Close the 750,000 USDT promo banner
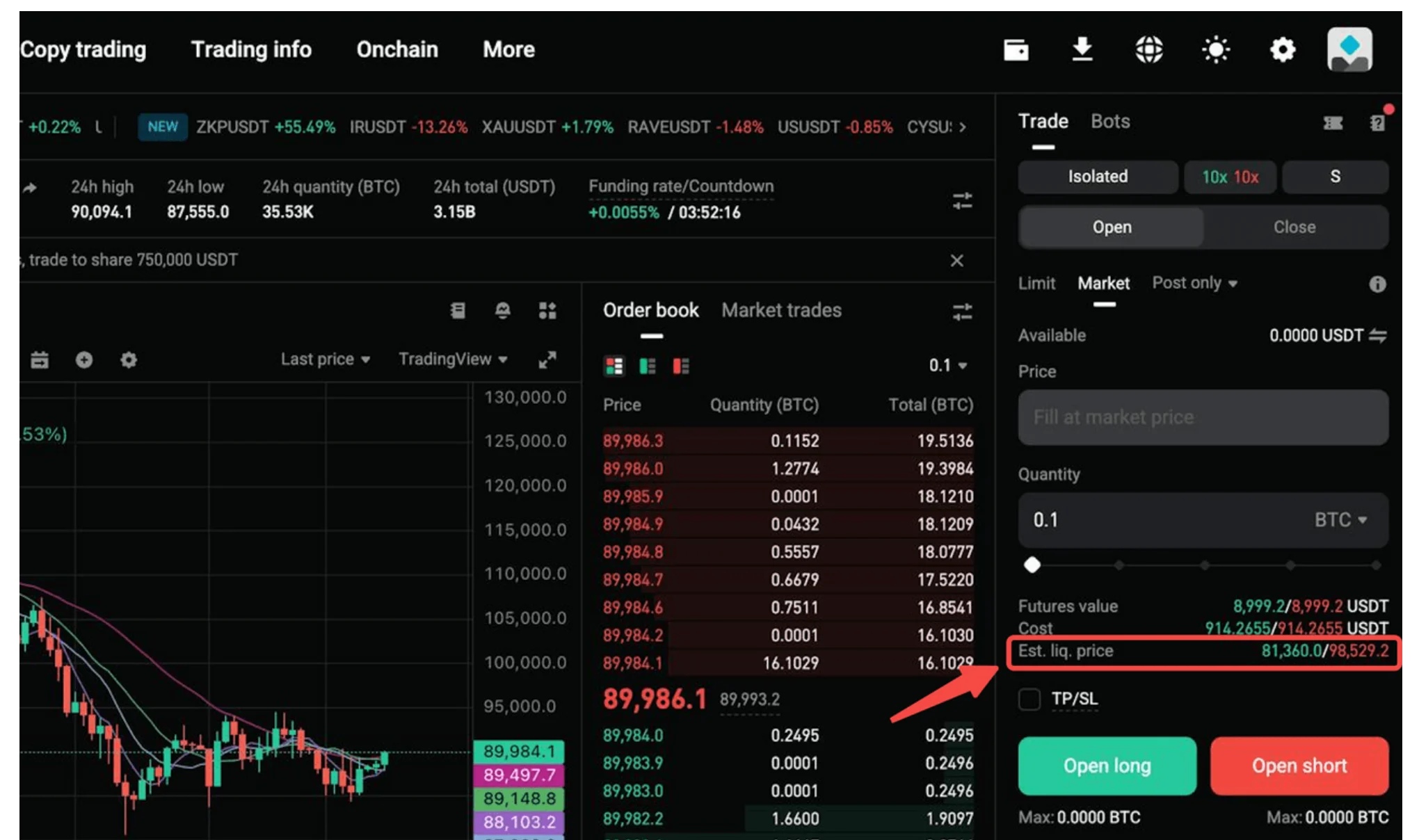The height and width of the screenshot is (840, 1419). pyautogui.click(x=956, y=260)
